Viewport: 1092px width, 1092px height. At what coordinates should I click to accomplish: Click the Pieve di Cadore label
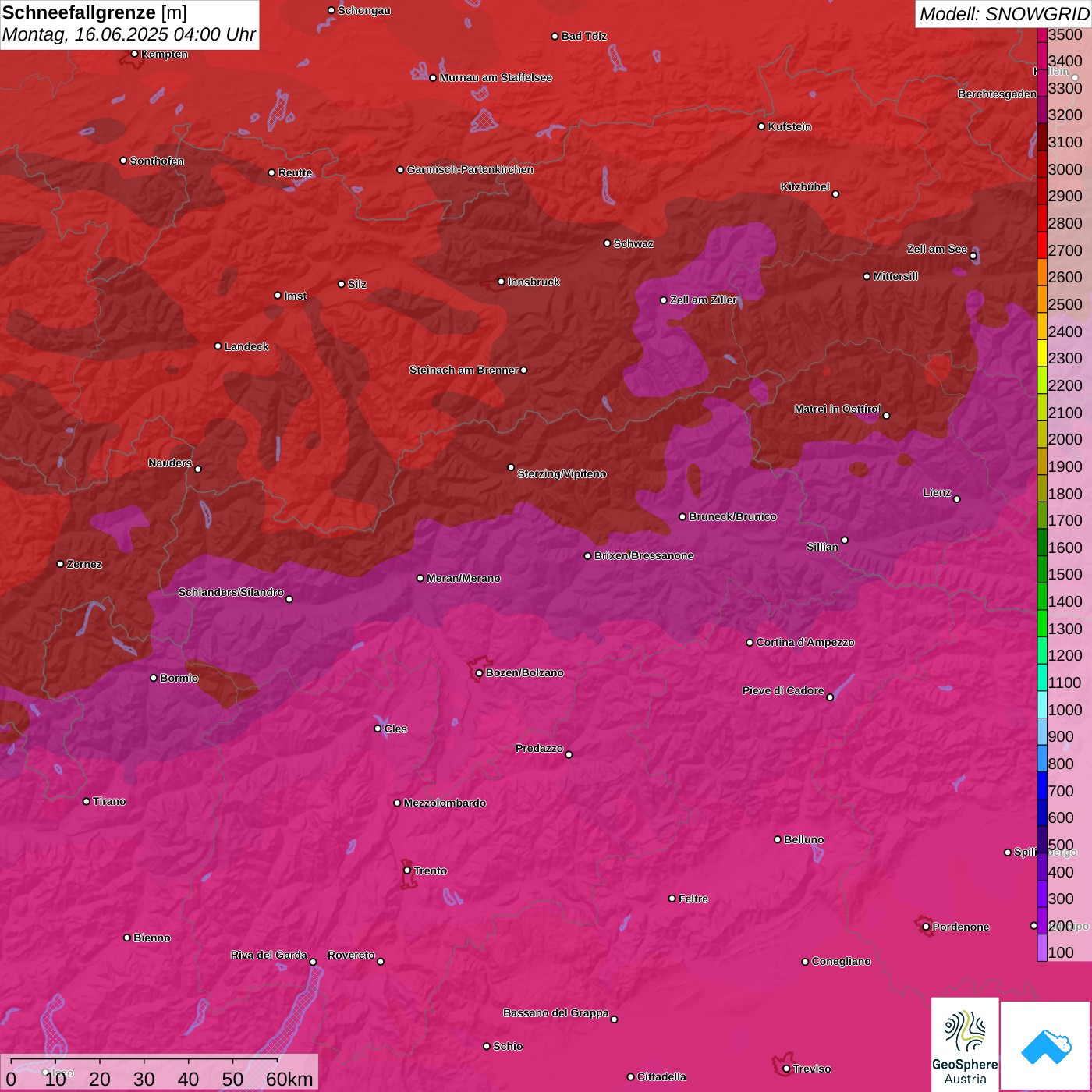782,691
